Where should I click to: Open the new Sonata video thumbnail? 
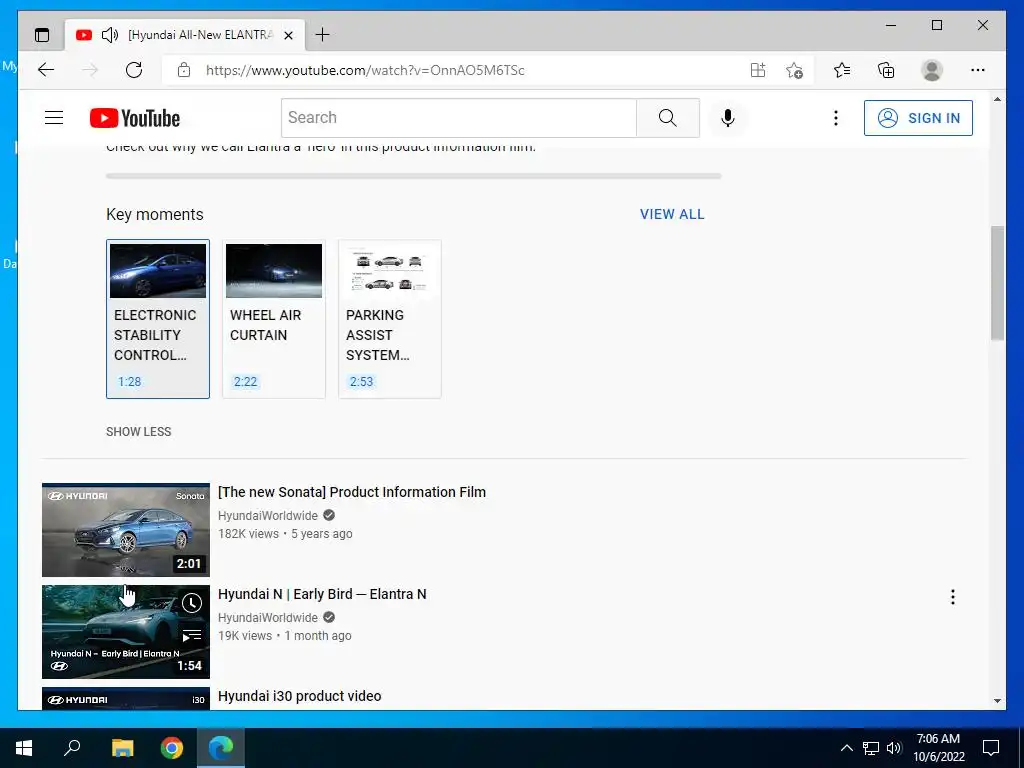126,530
